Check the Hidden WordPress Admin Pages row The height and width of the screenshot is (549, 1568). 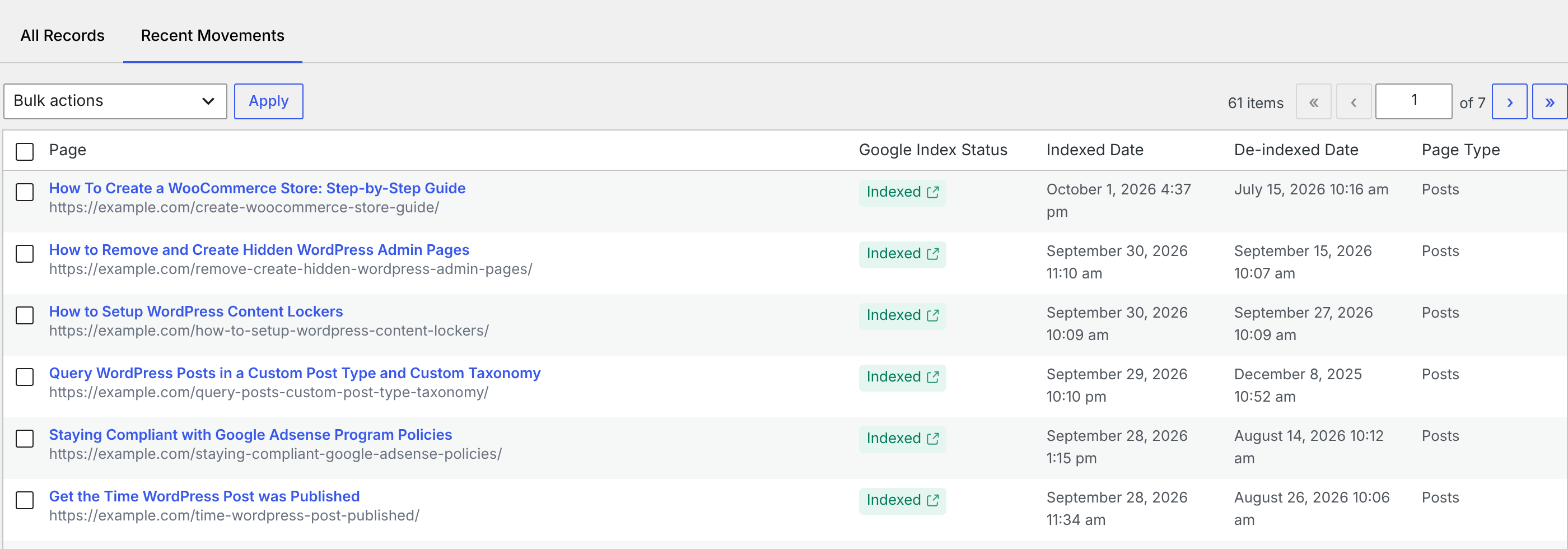click(x=25, y=254)
